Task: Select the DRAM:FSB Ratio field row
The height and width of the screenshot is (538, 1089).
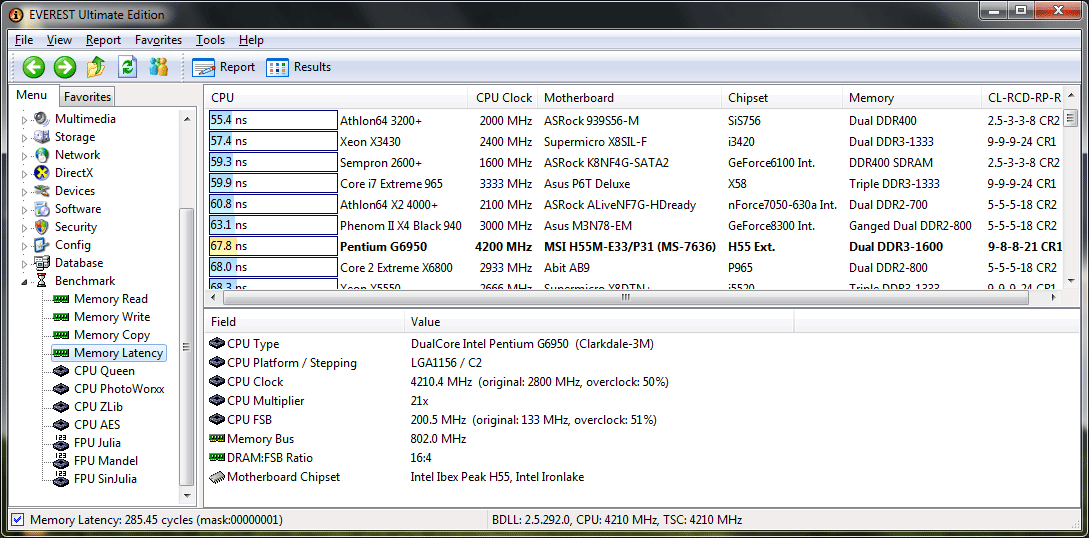Action: pos(500,457)
